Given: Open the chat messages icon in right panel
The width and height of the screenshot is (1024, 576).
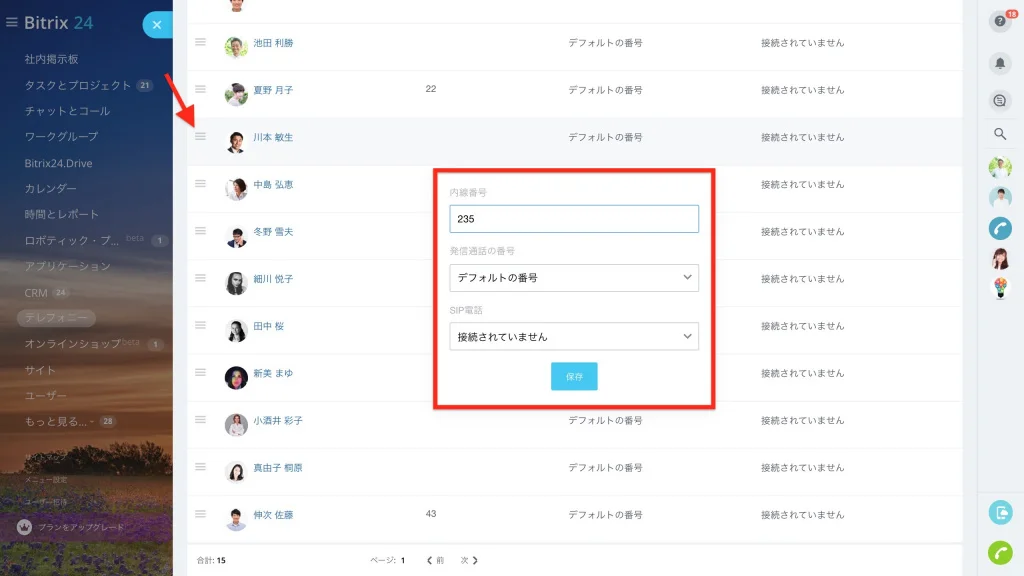Looking at the screenshot, I should [x=1000, y=101].
